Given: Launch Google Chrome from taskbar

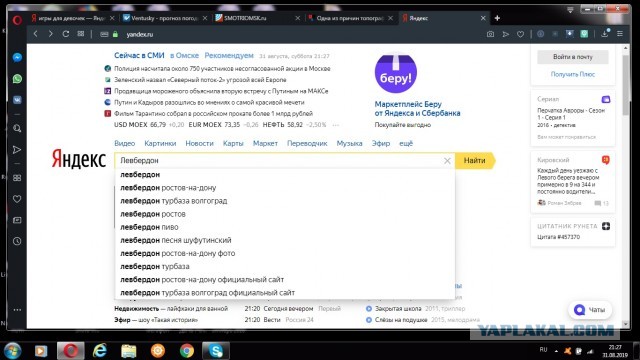Looking at the screenshot, I should [187, 351].
